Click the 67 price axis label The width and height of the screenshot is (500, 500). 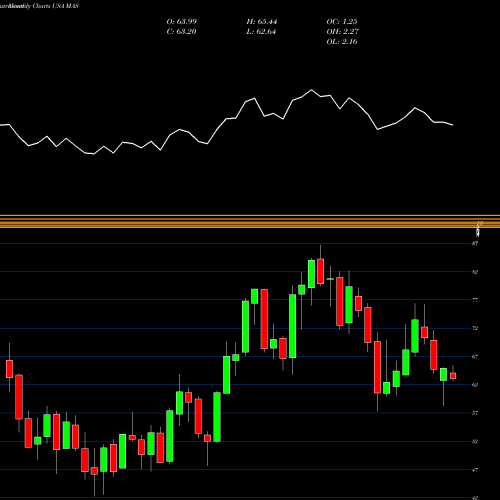(x=475, y=357)
